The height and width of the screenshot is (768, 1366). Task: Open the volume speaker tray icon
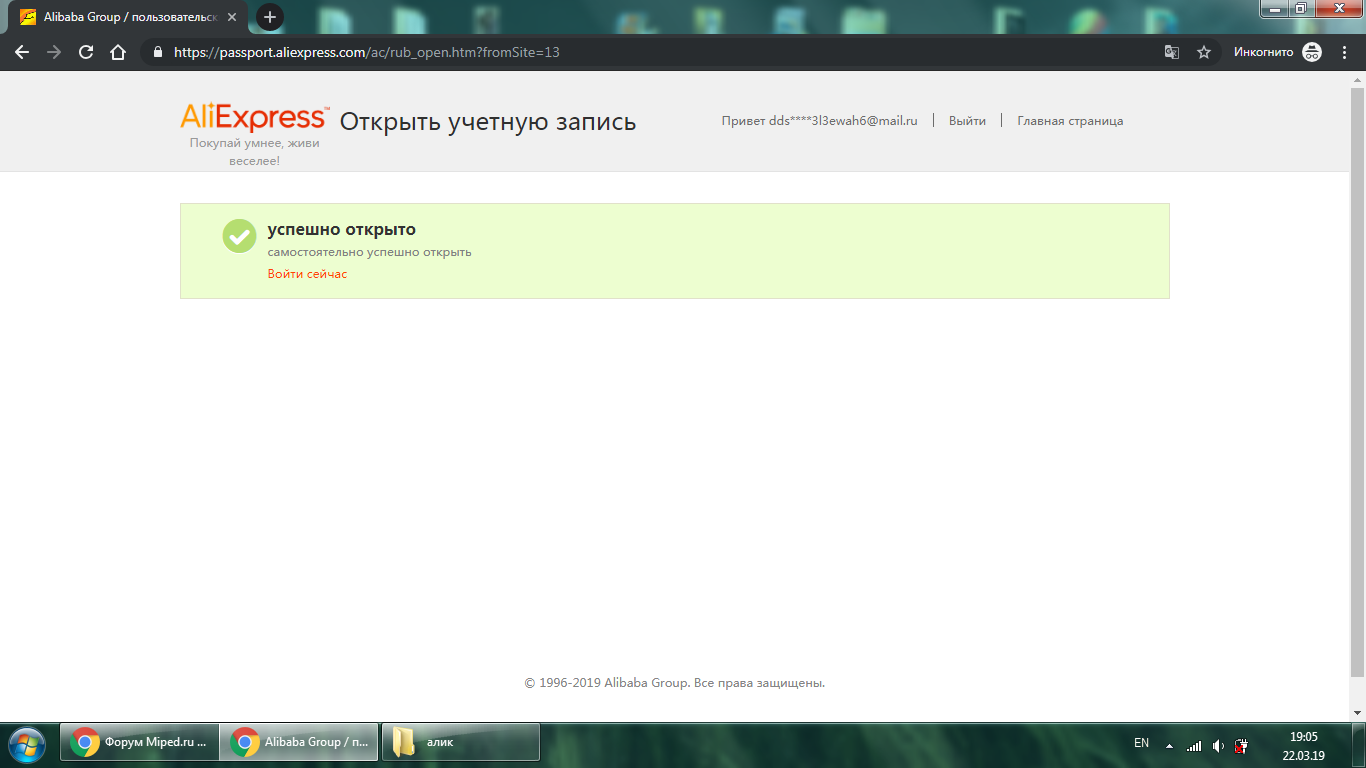point(1218,745)
